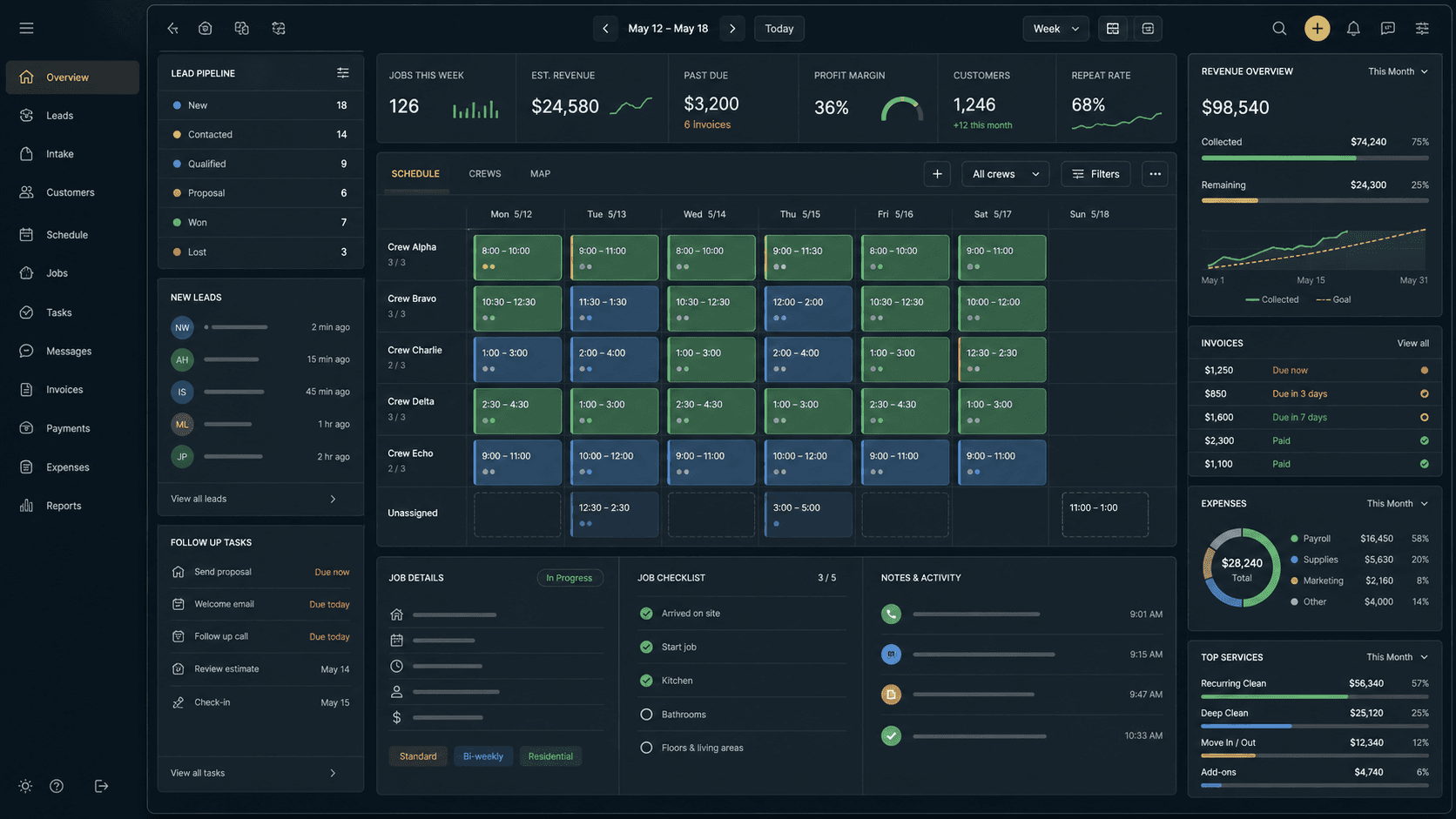Switch to the Map tab
The width and height of the screenshot is (1456, 819).
point(540,174)
